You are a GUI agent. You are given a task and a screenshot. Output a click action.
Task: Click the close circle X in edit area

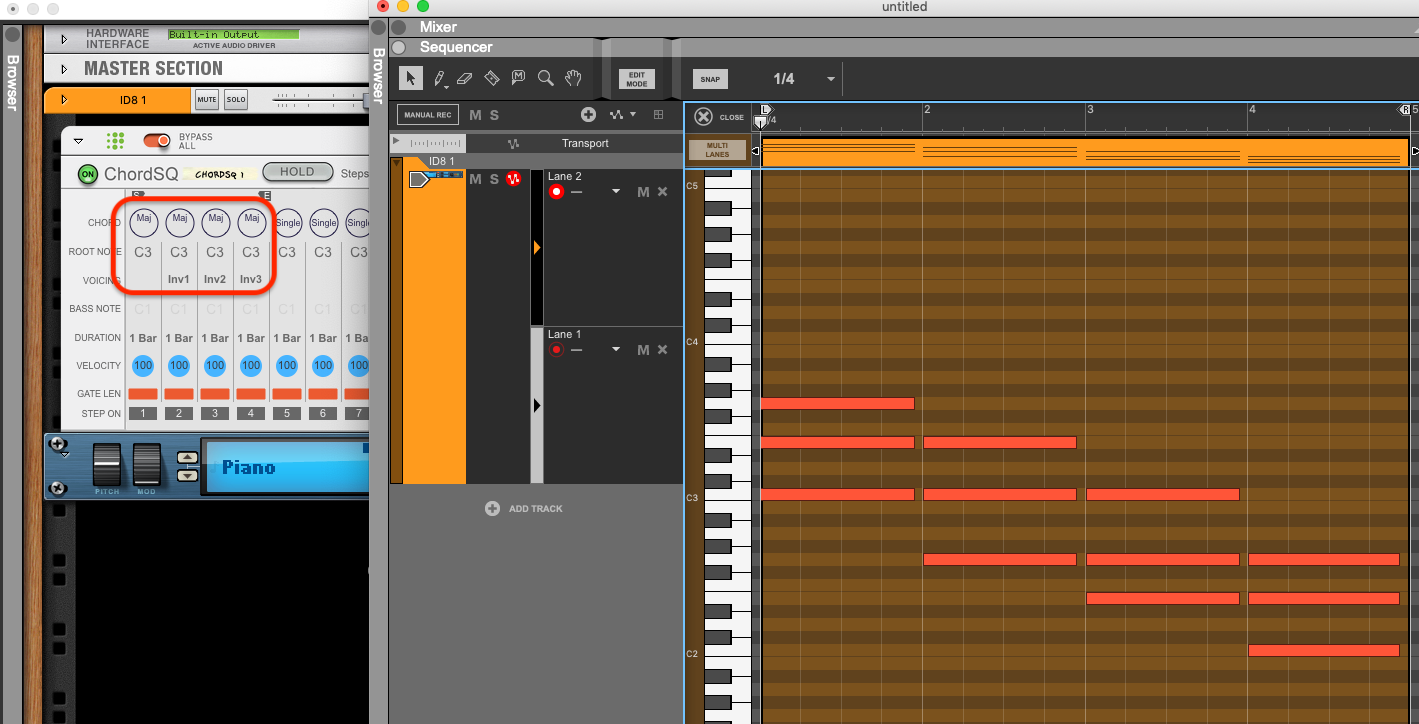pyautogui.click(x=703, y=117)
